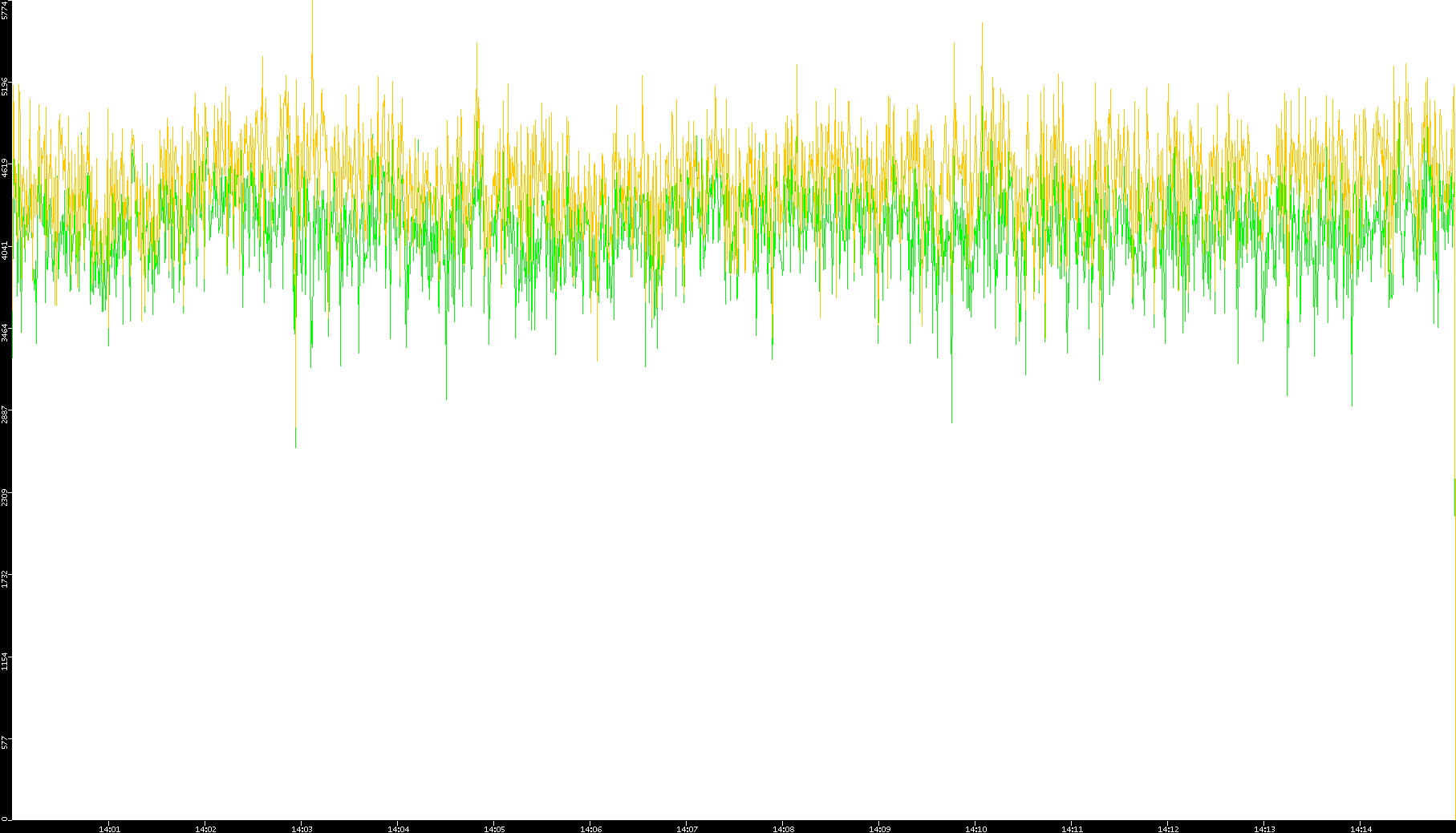The width and height of the screenshot is (1456, 833).
Task: Pick the 14:04 label on the time axis
Action: pyautogui.click(x=398, y=829)
